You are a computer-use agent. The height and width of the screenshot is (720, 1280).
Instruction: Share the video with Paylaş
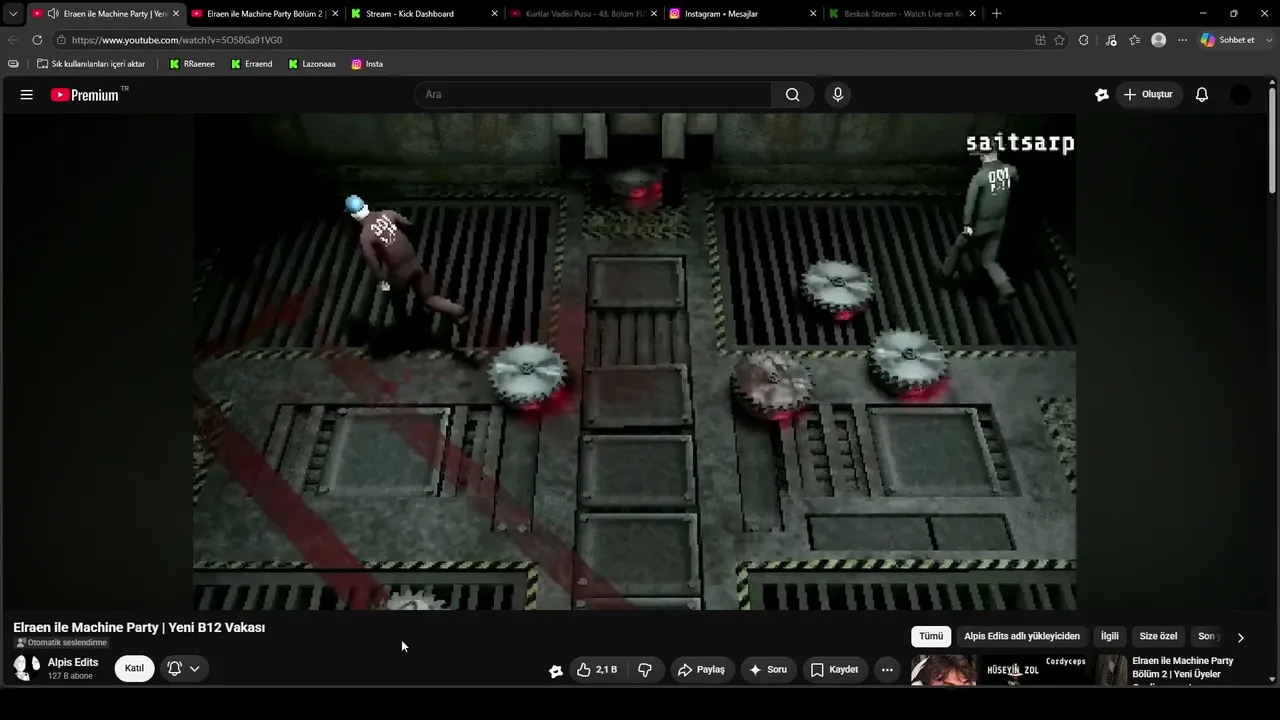pyautogui.click(x=701, y=670)
